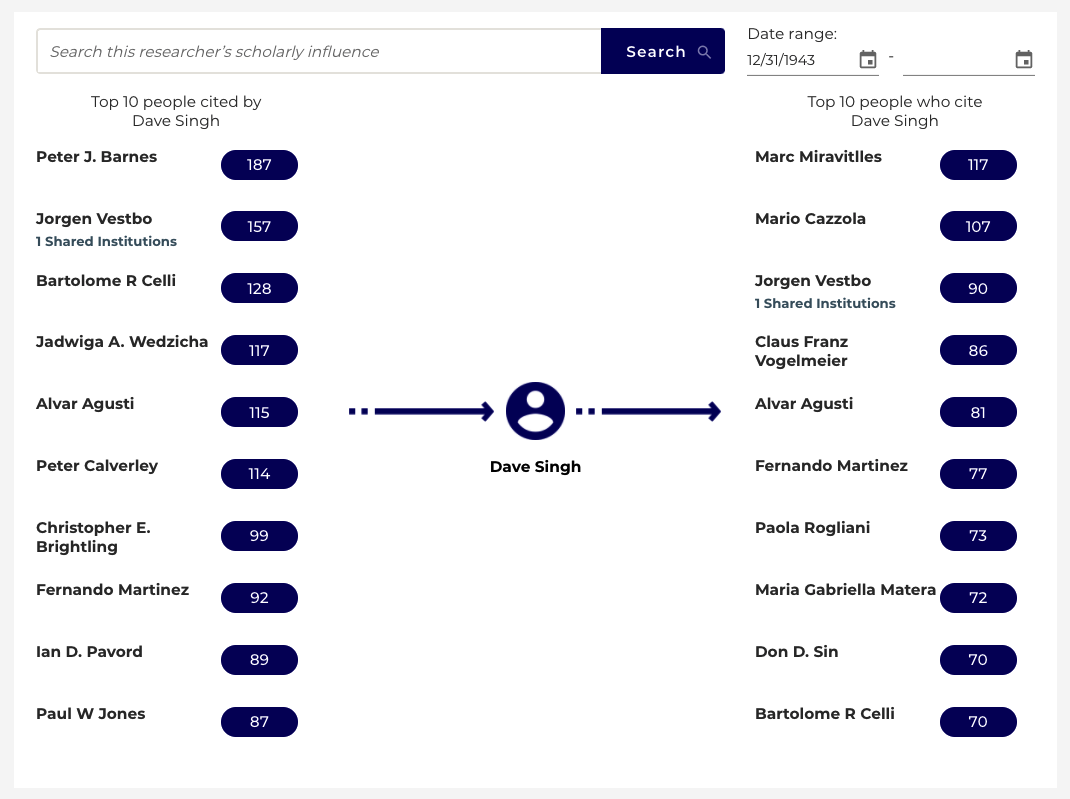Open Peter Calverley's profile

pos(97,466)
